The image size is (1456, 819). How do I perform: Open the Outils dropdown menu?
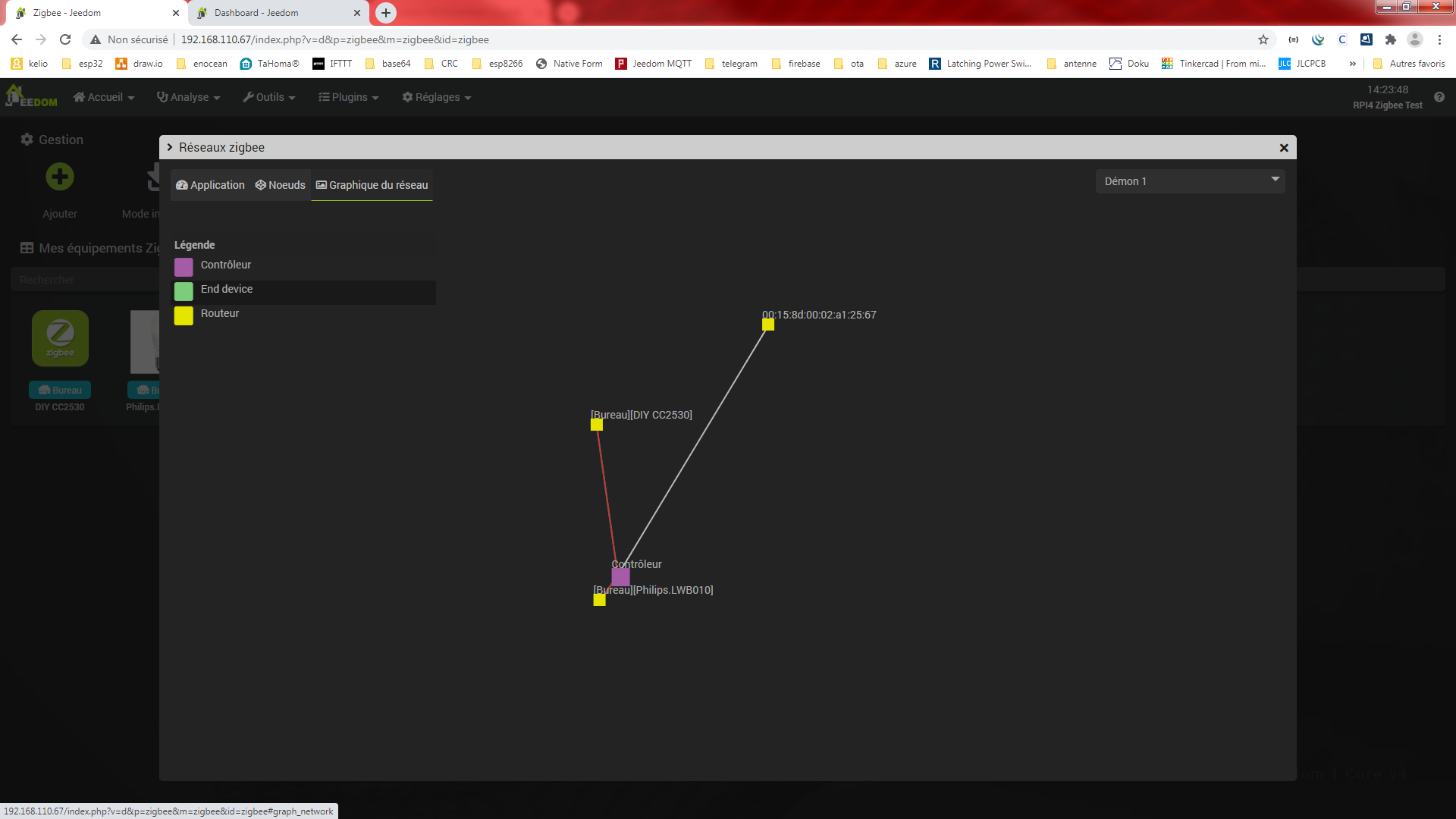tap(269, 97)
